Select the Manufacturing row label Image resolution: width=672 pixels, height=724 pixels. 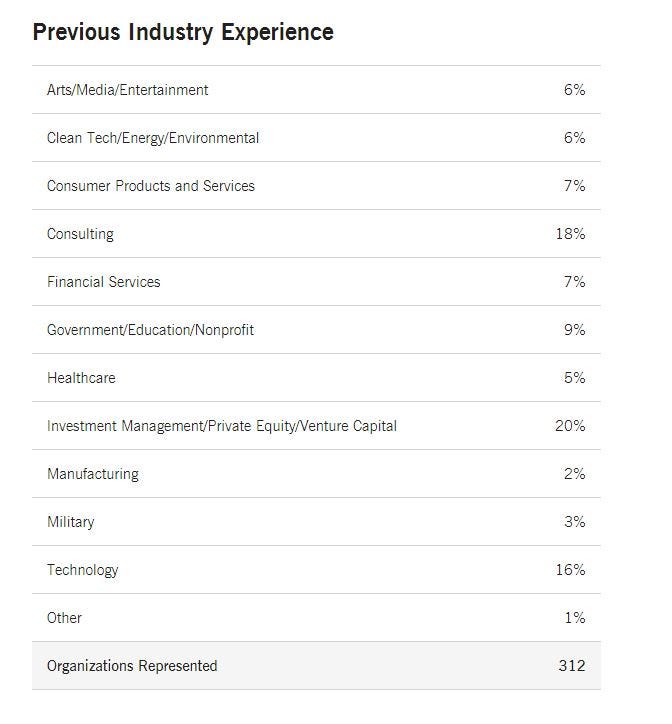(x=93, y=474)
